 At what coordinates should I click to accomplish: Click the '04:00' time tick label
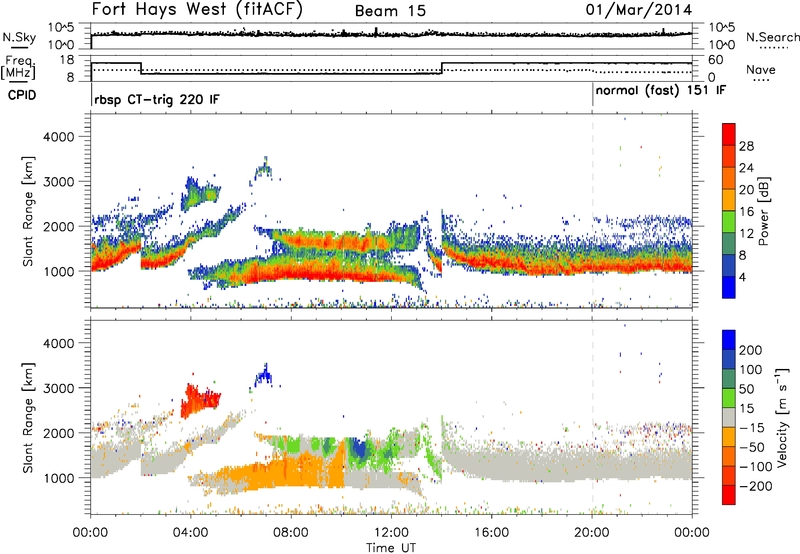[x=191, y=533]
